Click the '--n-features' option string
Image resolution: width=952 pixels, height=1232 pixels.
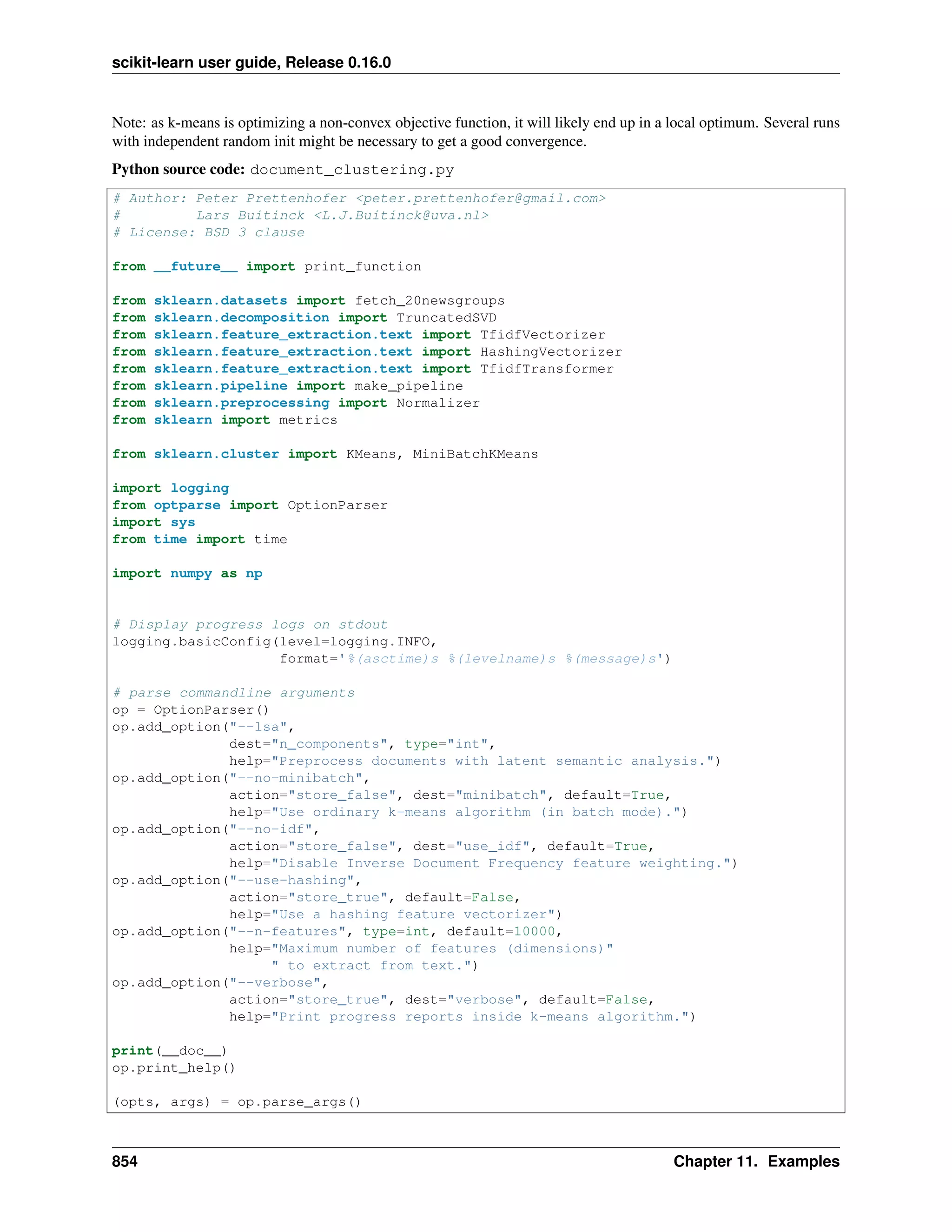(288, 931)
